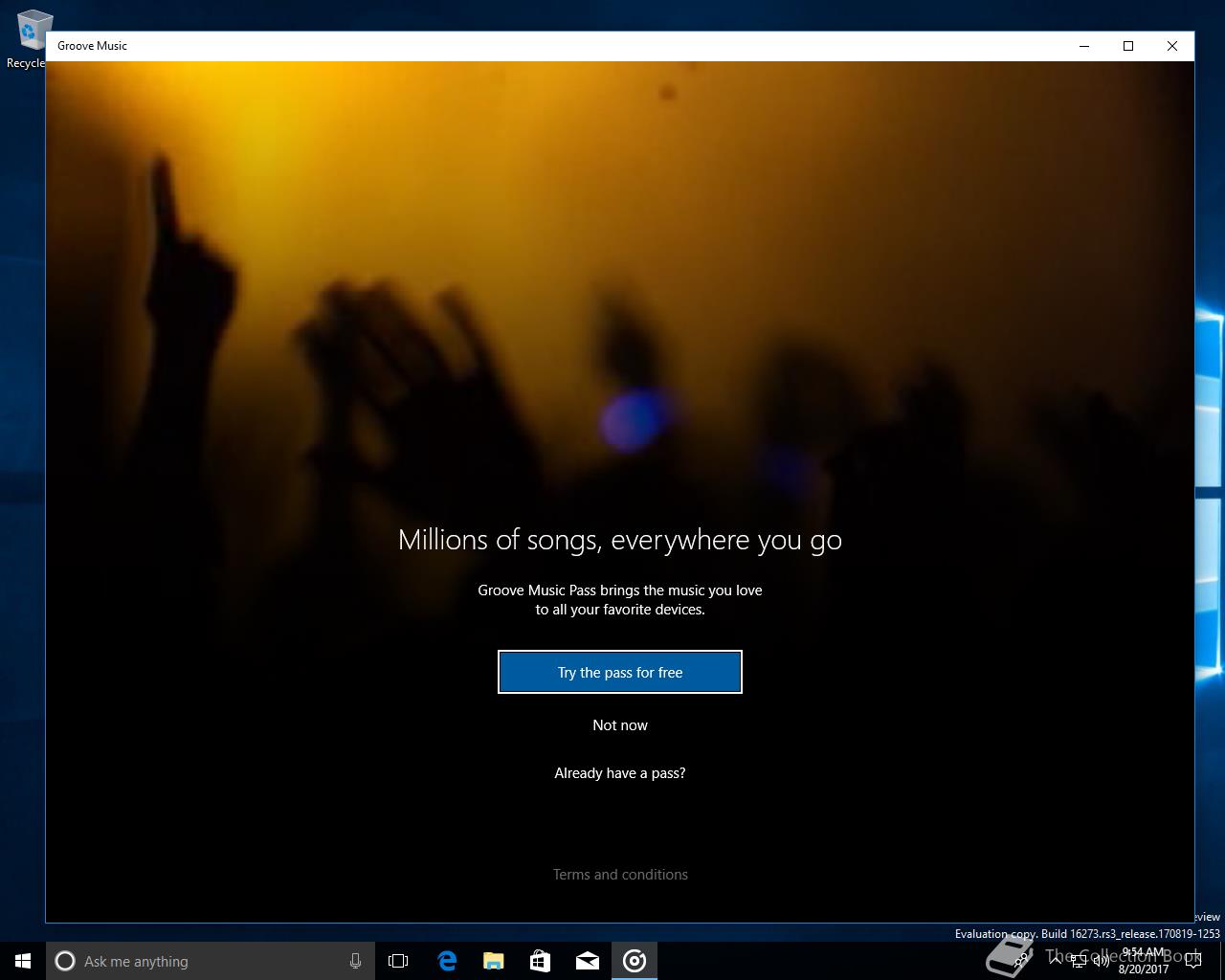Viewport: 1225px width, 980px height.
Task: Click the Groove Music taskbar icon
Action: click(635, 961)
